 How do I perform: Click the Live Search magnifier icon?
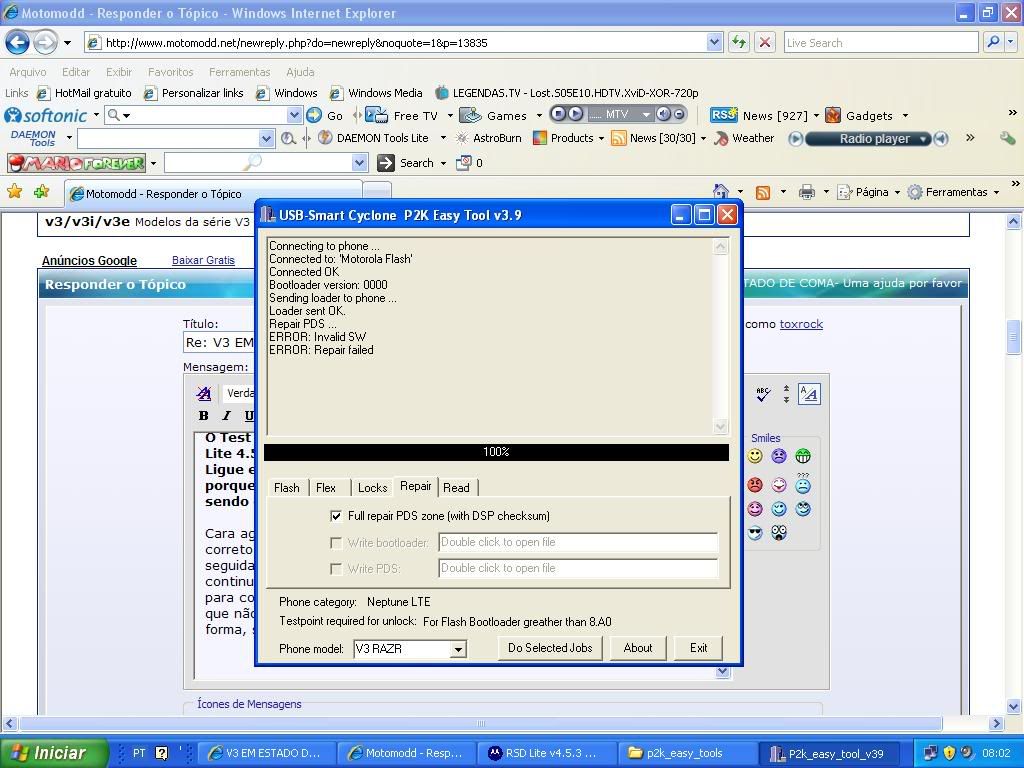point(993,42)
